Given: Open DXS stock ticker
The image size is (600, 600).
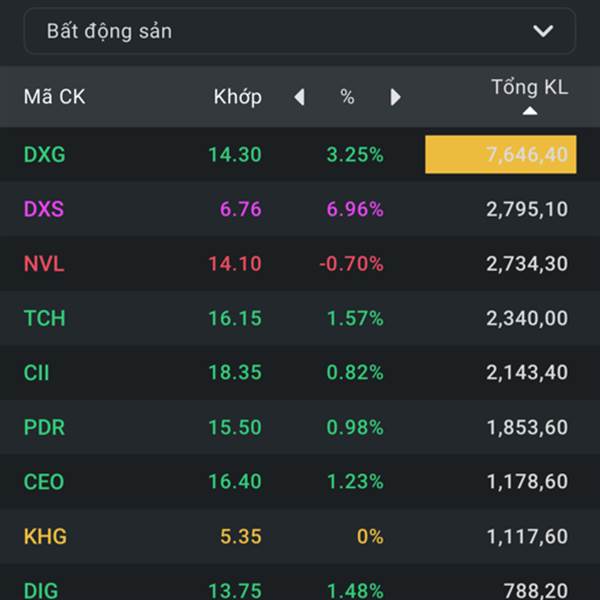Looking at the screenshot, I should 44,209.
